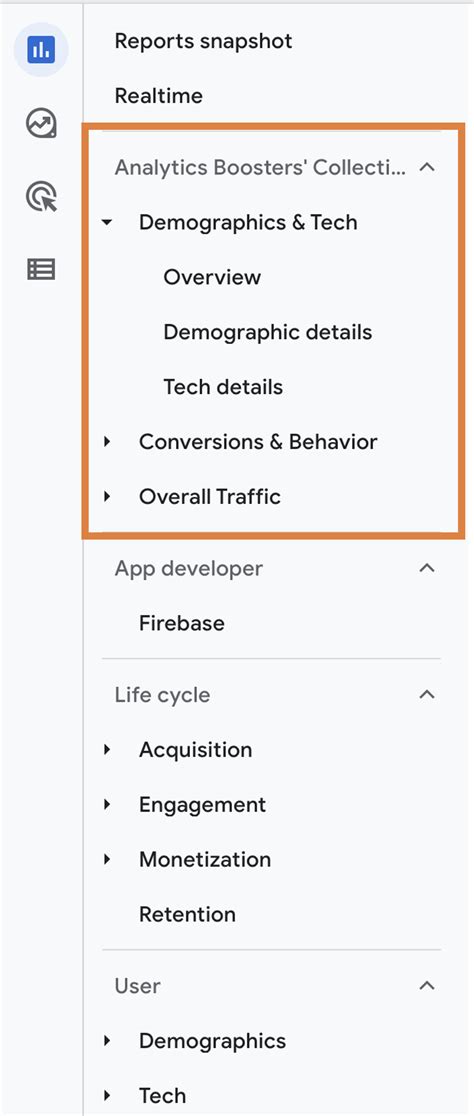Open the Configure table icon

[41, 269]
